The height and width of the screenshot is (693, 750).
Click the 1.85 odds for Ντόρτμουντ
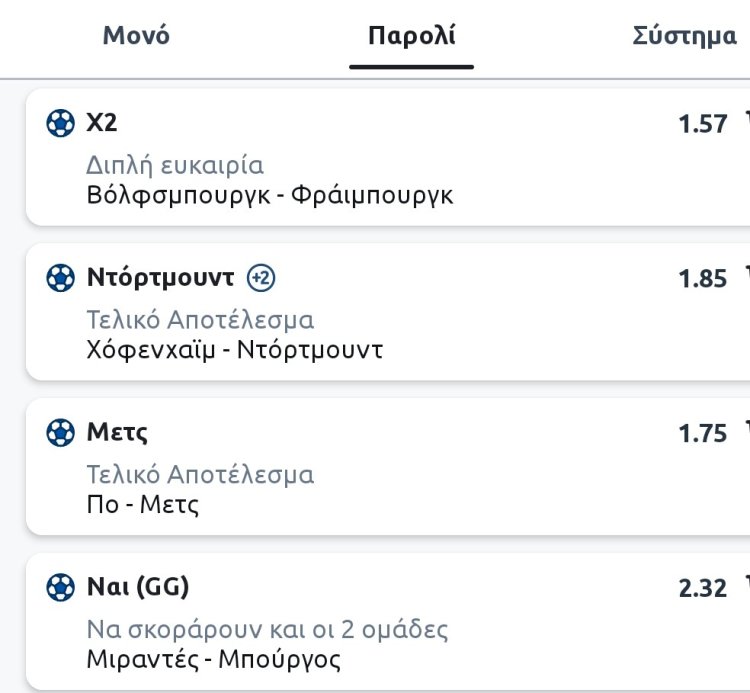click(702, 279)
